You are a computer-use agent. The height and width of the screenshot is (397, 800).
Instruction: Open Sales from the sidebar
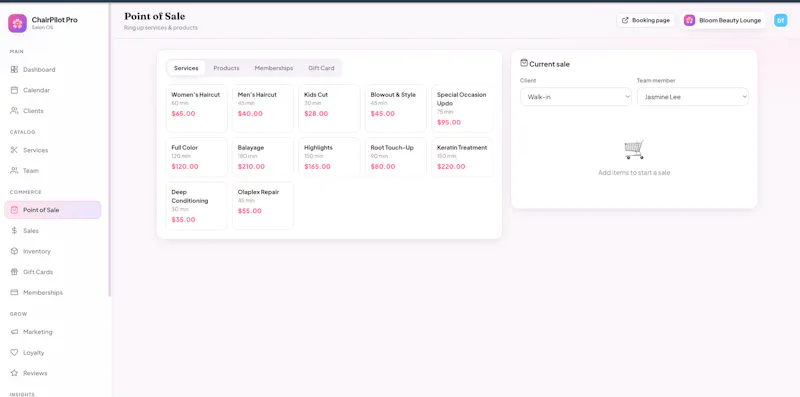click(53, 231)
